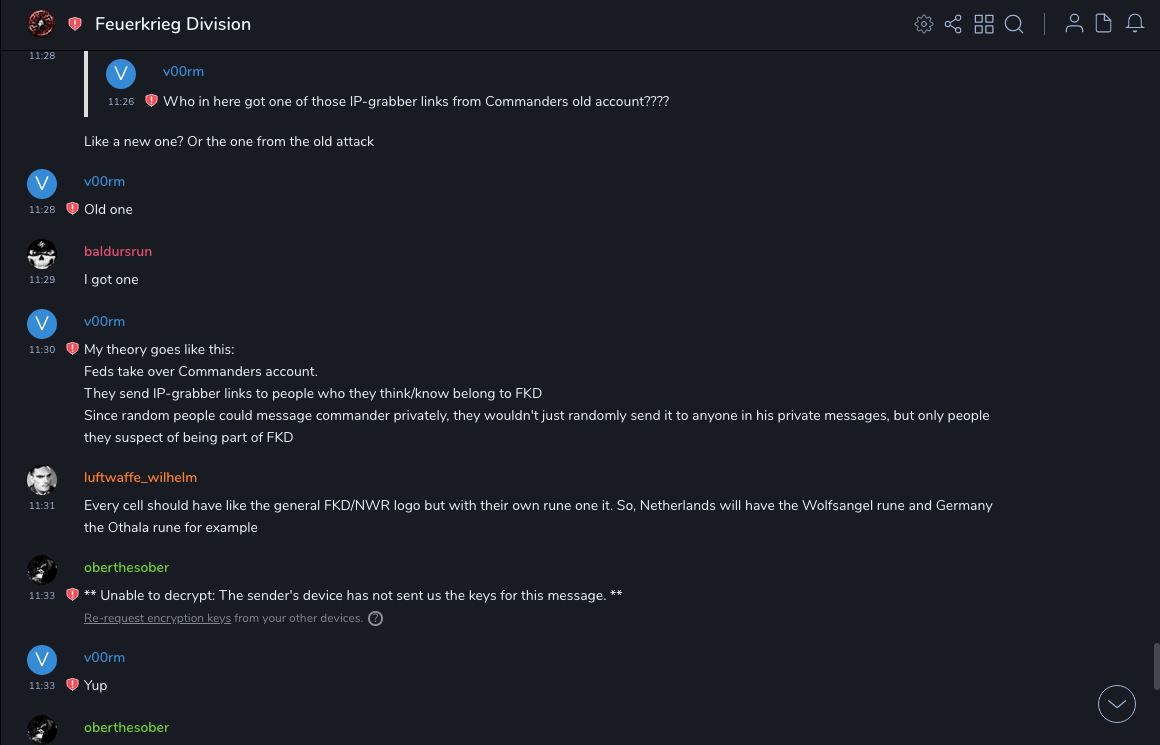The image size is (1160, 745).
Task: Click the 11:30 timestamp on v00rm's theory message
Action: tap(42, 350)
